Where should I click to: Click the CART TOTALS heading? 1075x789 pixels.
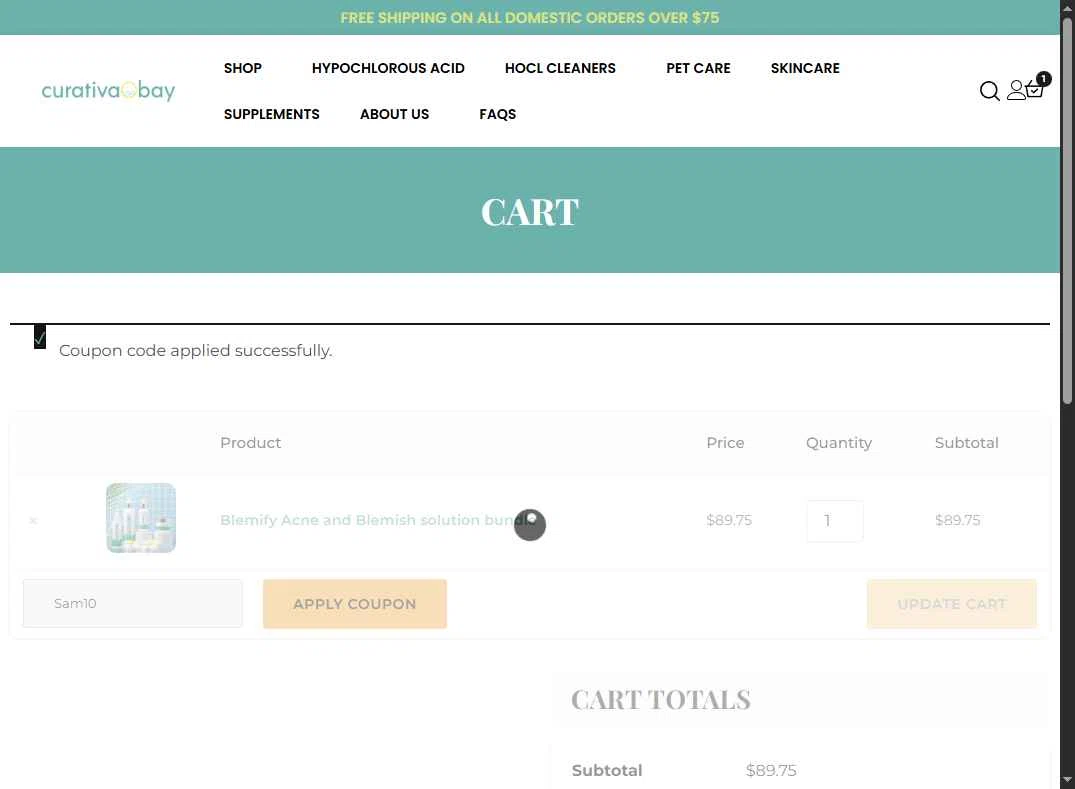pyautogui.click(x=661, y=700)
